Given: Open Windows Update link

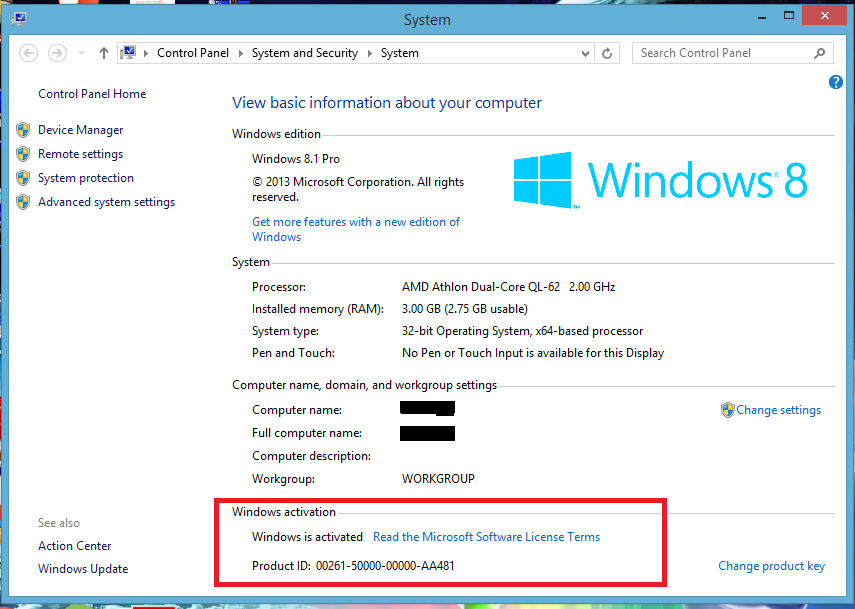Looking at the screenshot, I should [x=83, y=569].
